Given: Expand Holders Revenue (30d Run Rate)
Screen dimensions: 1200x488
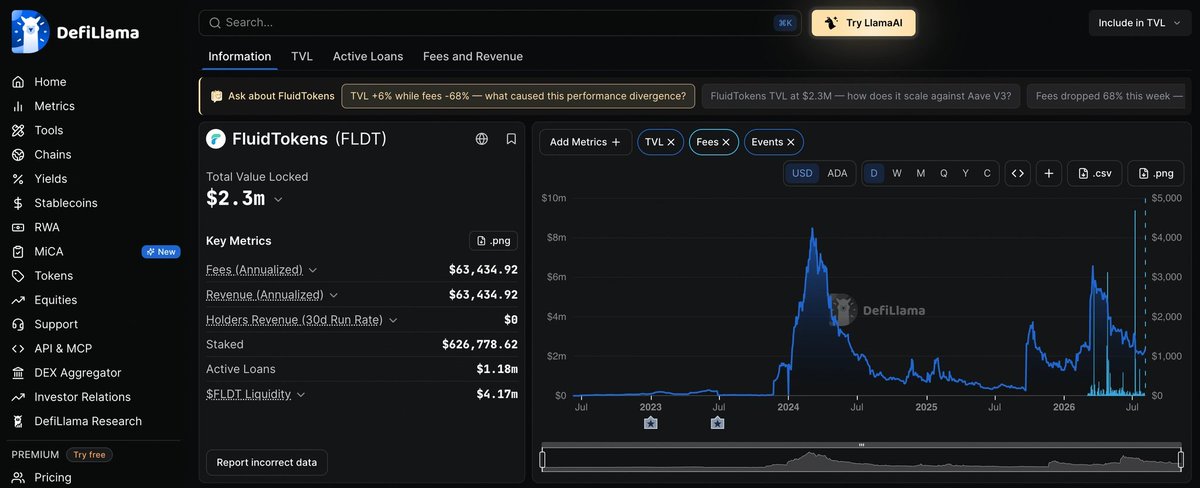Looking at the screenshot, I should 393,320.
